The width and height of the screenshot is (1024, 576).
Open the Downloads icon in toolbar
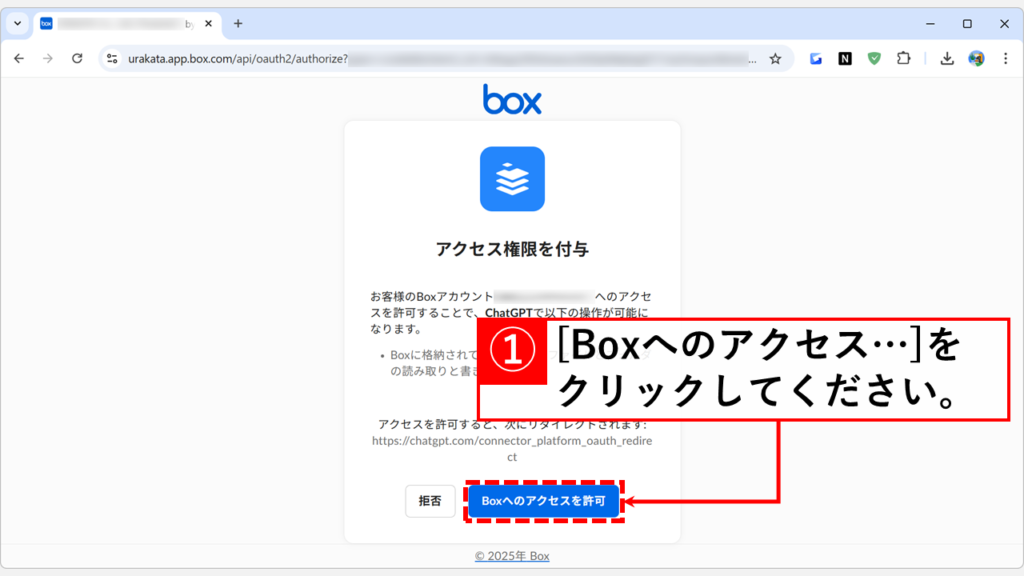(947, 59)
